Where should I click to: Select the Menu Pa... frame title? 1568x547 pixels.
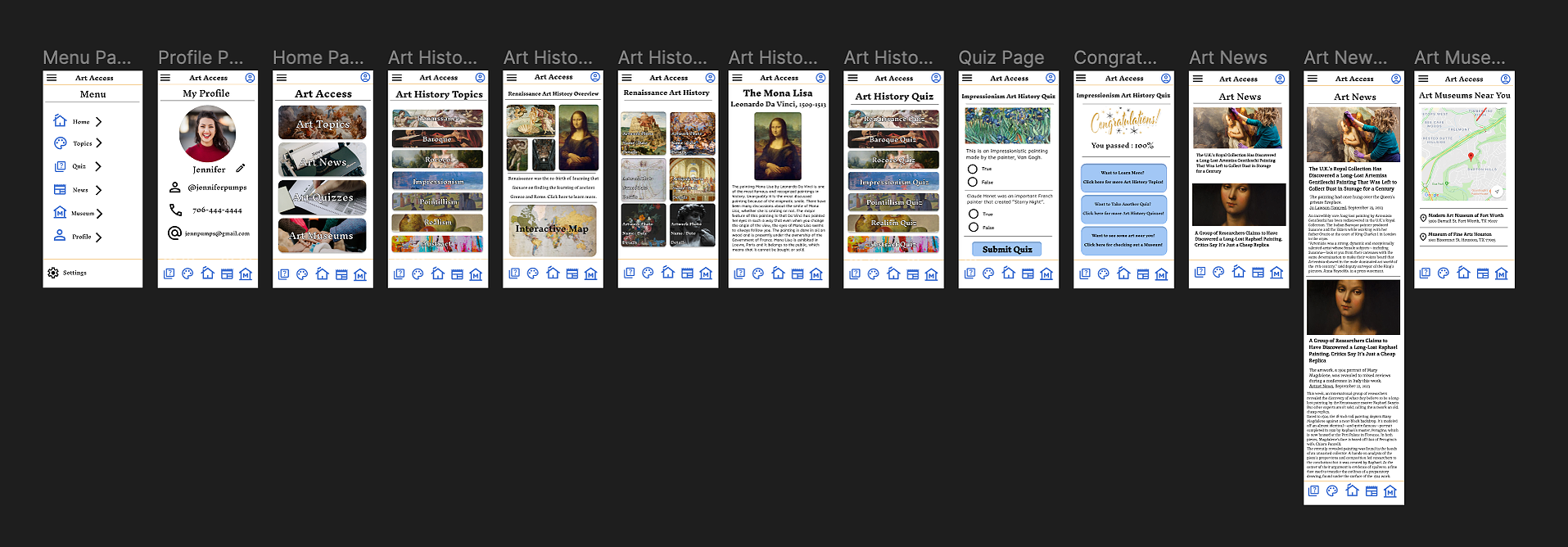click(87, 58)
